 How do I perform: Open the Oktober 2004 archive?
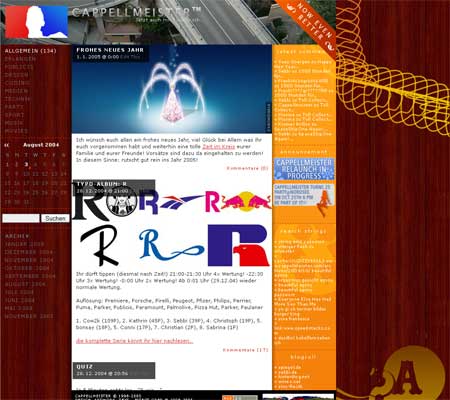pos(27,268)
